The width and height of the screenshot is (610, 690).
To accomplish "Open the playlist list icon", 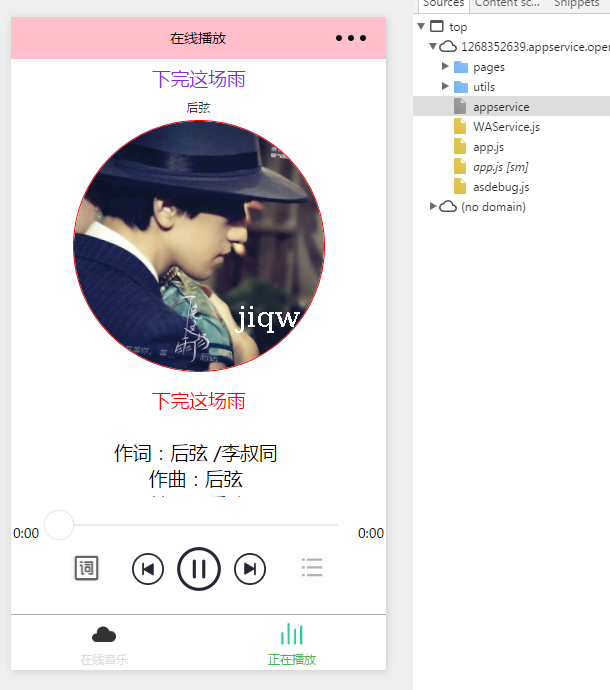I will click(312, 569).
